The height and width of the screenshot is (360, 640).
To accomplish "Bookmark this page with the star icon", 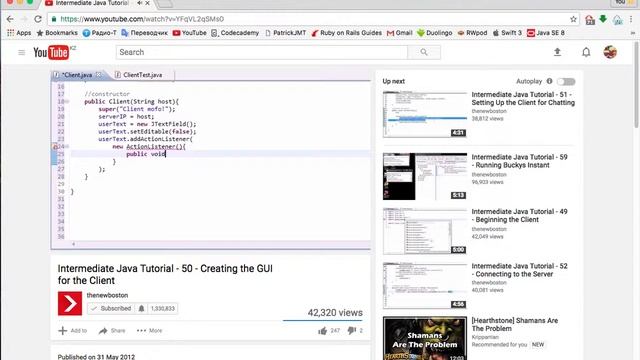I will point(573,19).
